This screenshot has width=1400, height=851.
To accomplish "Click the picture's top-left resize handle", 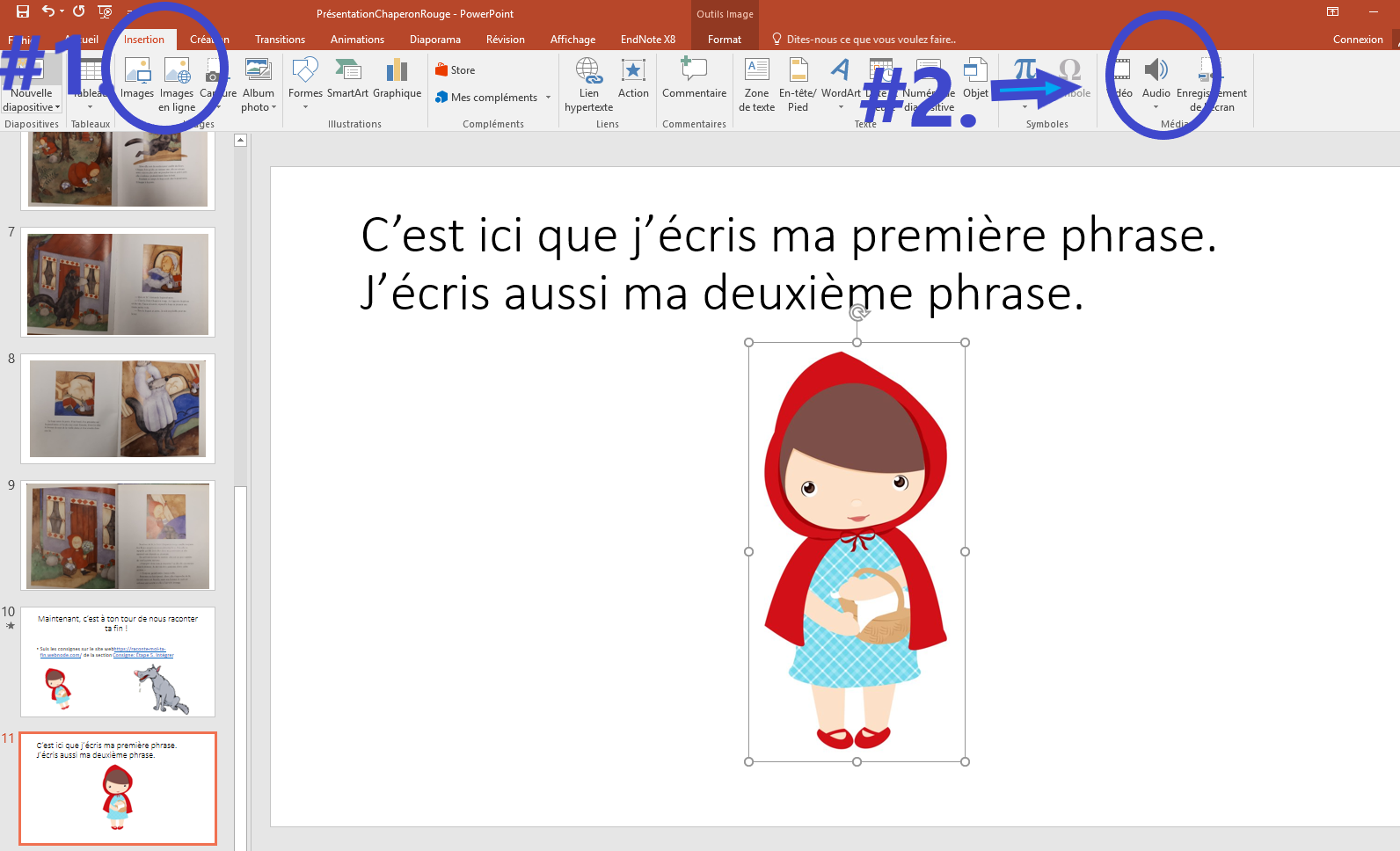I will point(749,343).
